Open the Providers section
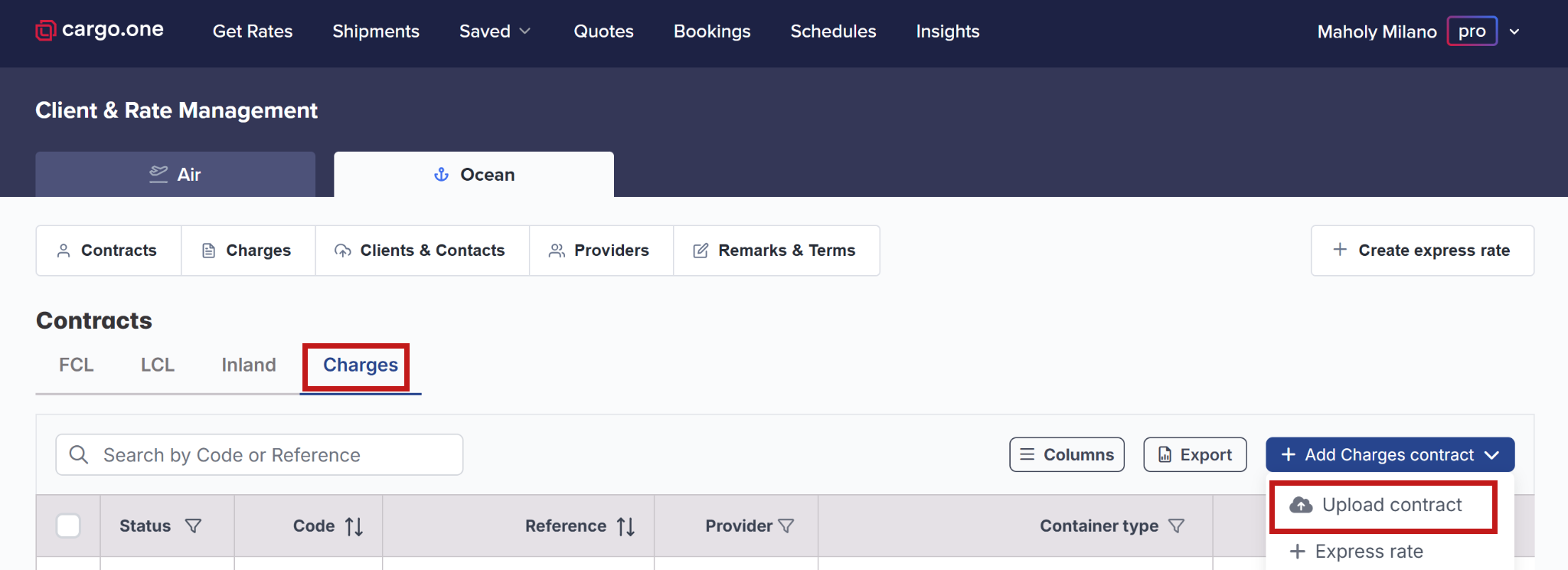The height and width of the screenshot is (570, 1568). click(x=601, y=251)
